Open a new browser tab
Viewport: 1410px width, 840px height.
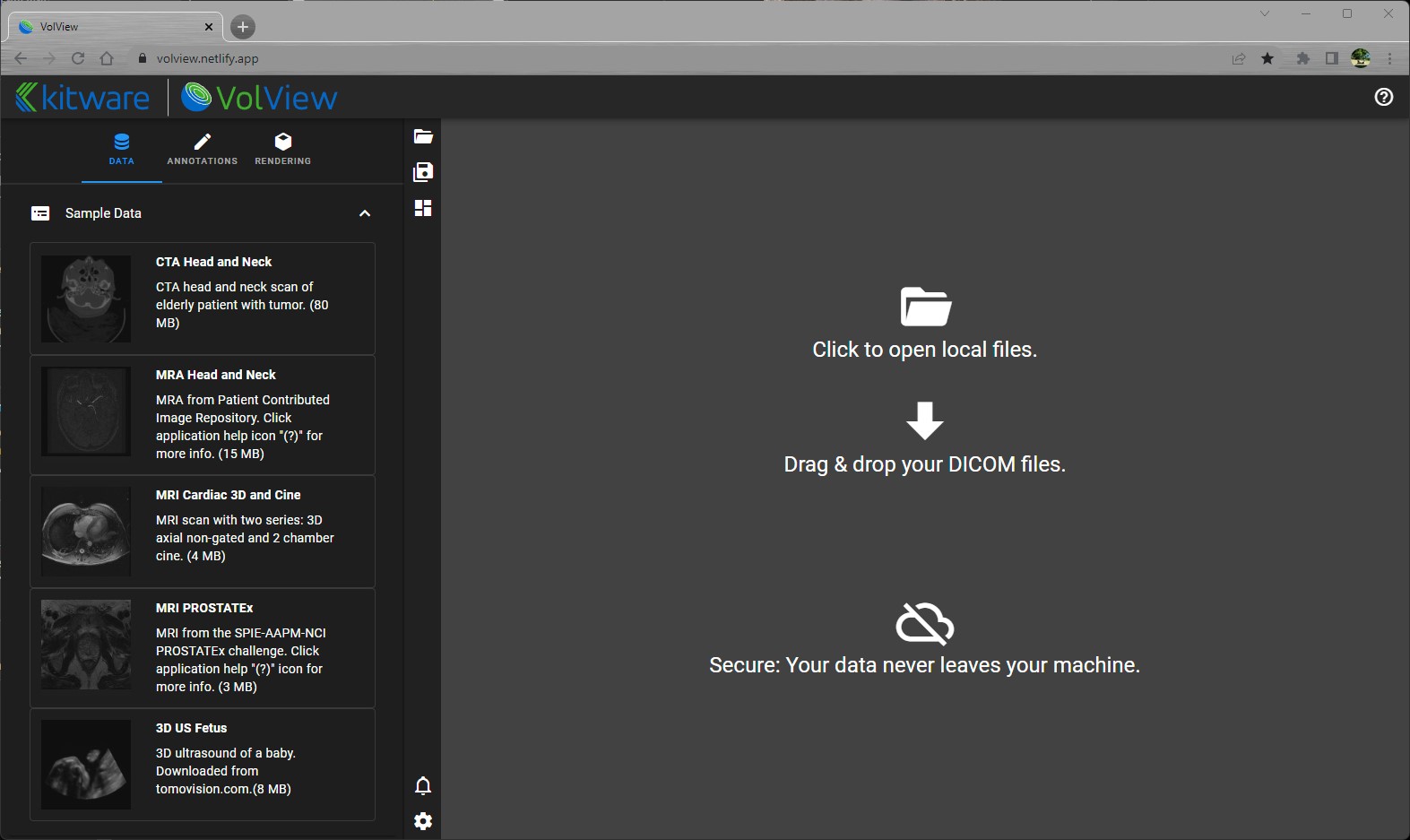click(243, 27)
